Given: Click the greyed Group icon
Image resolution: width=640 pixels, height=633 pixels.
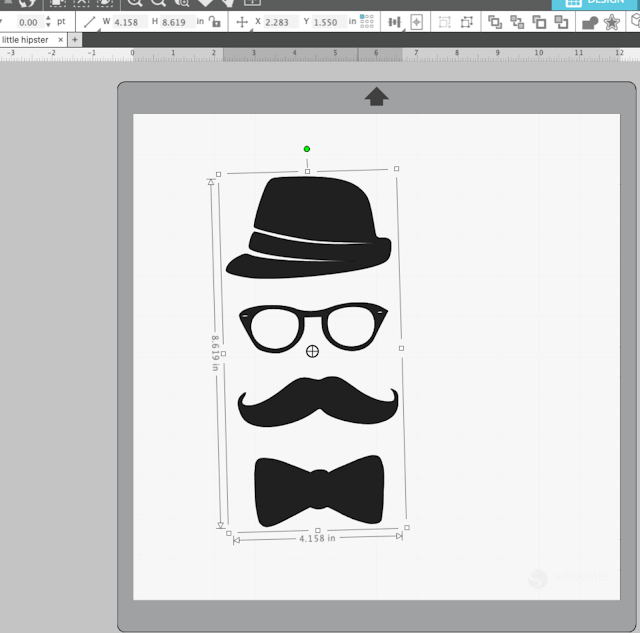Looking at the screenshot, I should coord(444,22).
